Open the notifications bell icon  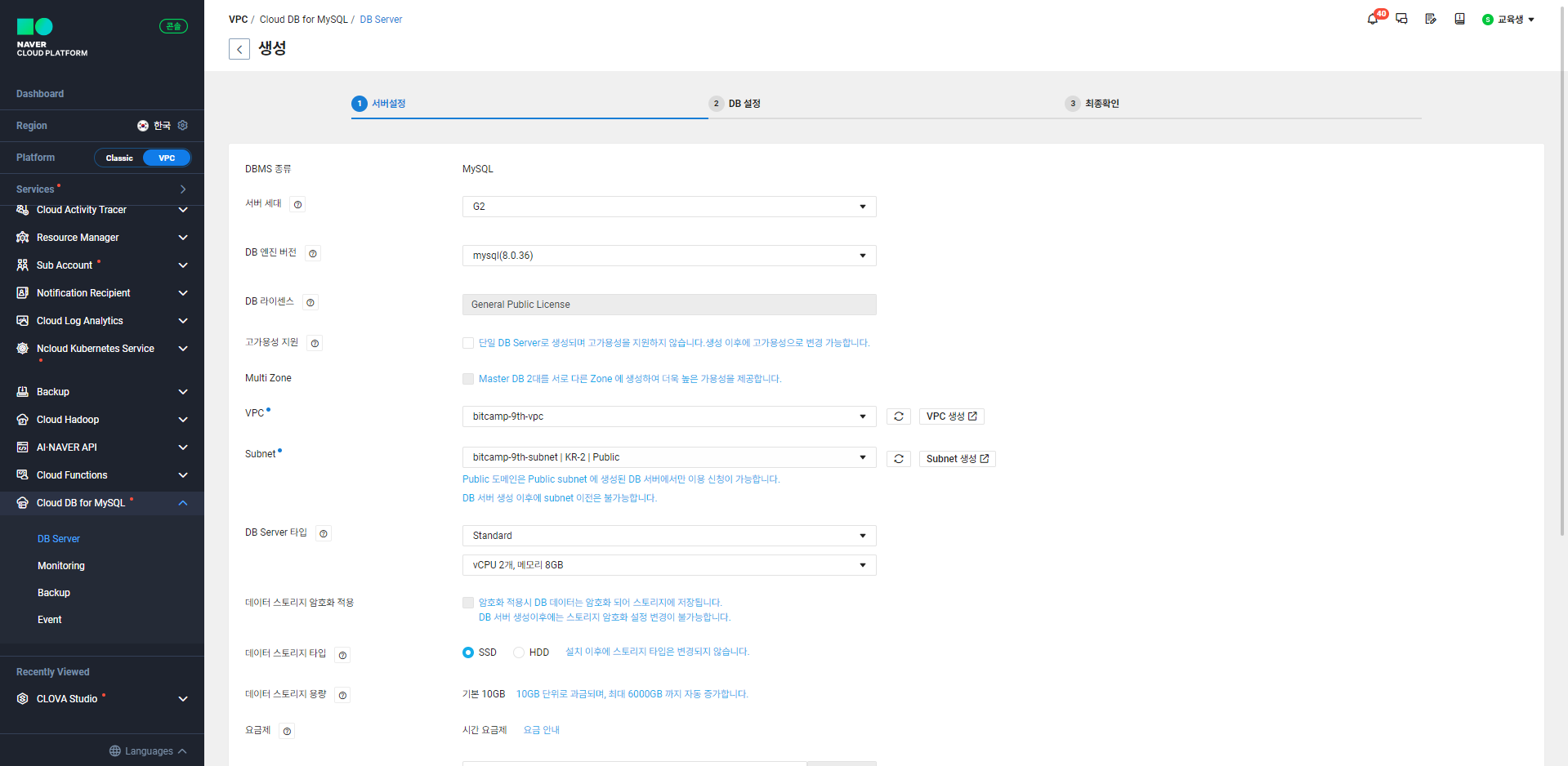(x=1373, y=19)
